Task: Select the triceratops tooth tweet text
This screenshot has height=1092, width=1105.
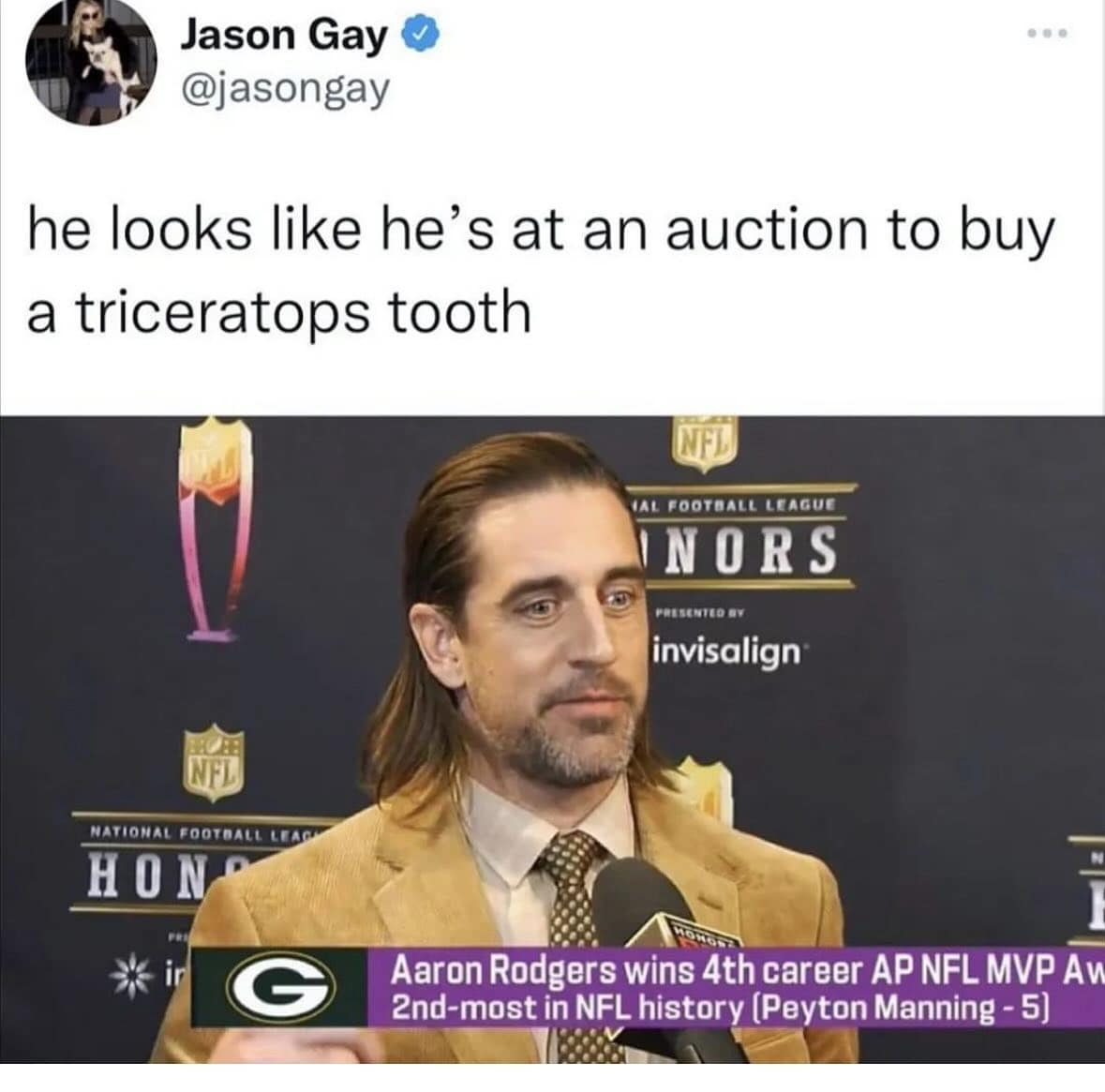Action: 541,272
